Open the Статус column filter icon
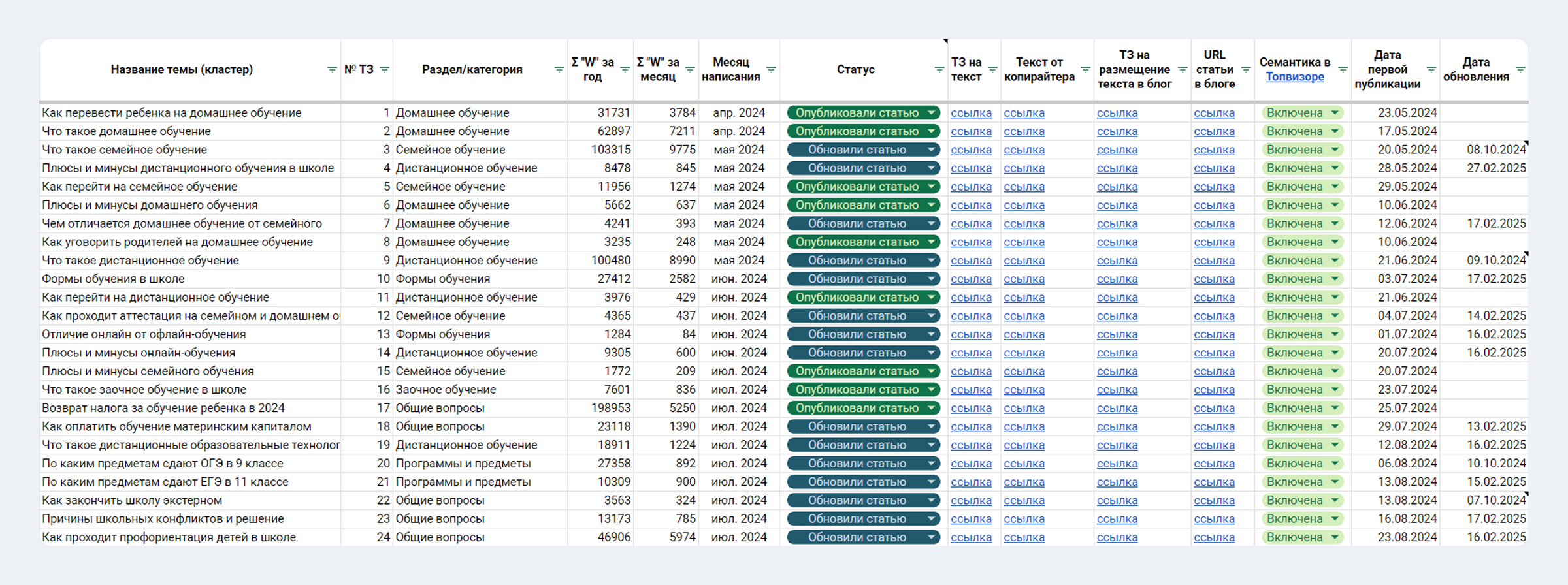Screen dimensions: 1568x585 pos(939,70)
